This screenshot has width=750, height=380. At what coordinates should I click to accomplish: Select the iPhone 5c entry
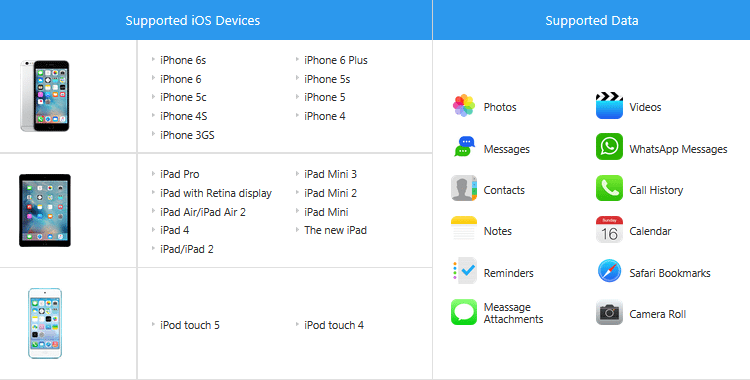183,97
